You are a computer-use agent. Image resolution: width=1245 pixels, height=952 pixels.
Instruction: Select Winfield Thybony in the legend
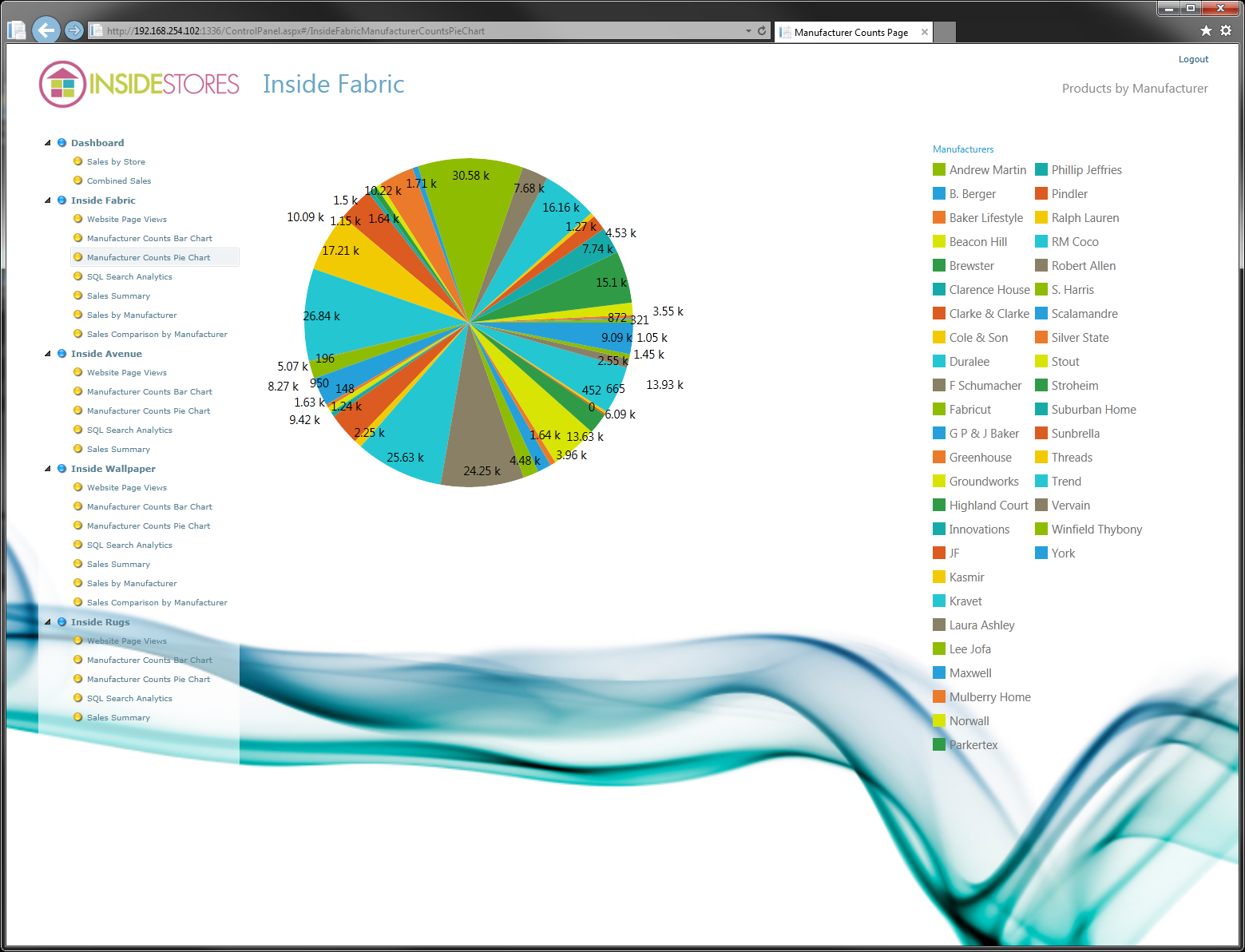click(1096, 530)
